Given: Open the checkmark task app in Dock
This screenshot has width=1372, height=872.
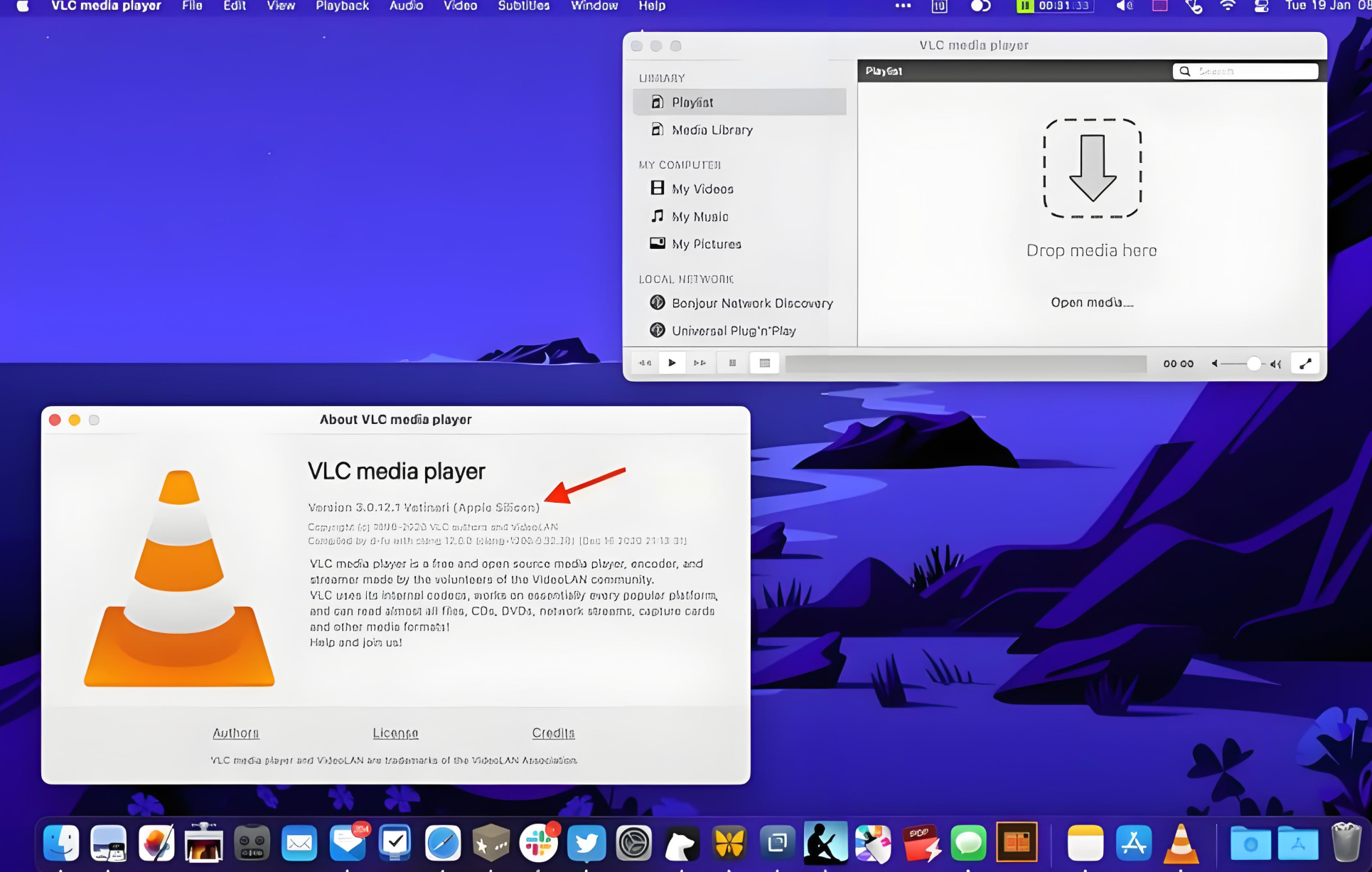Looking at the screenshot, I should [x=395, y=844].
